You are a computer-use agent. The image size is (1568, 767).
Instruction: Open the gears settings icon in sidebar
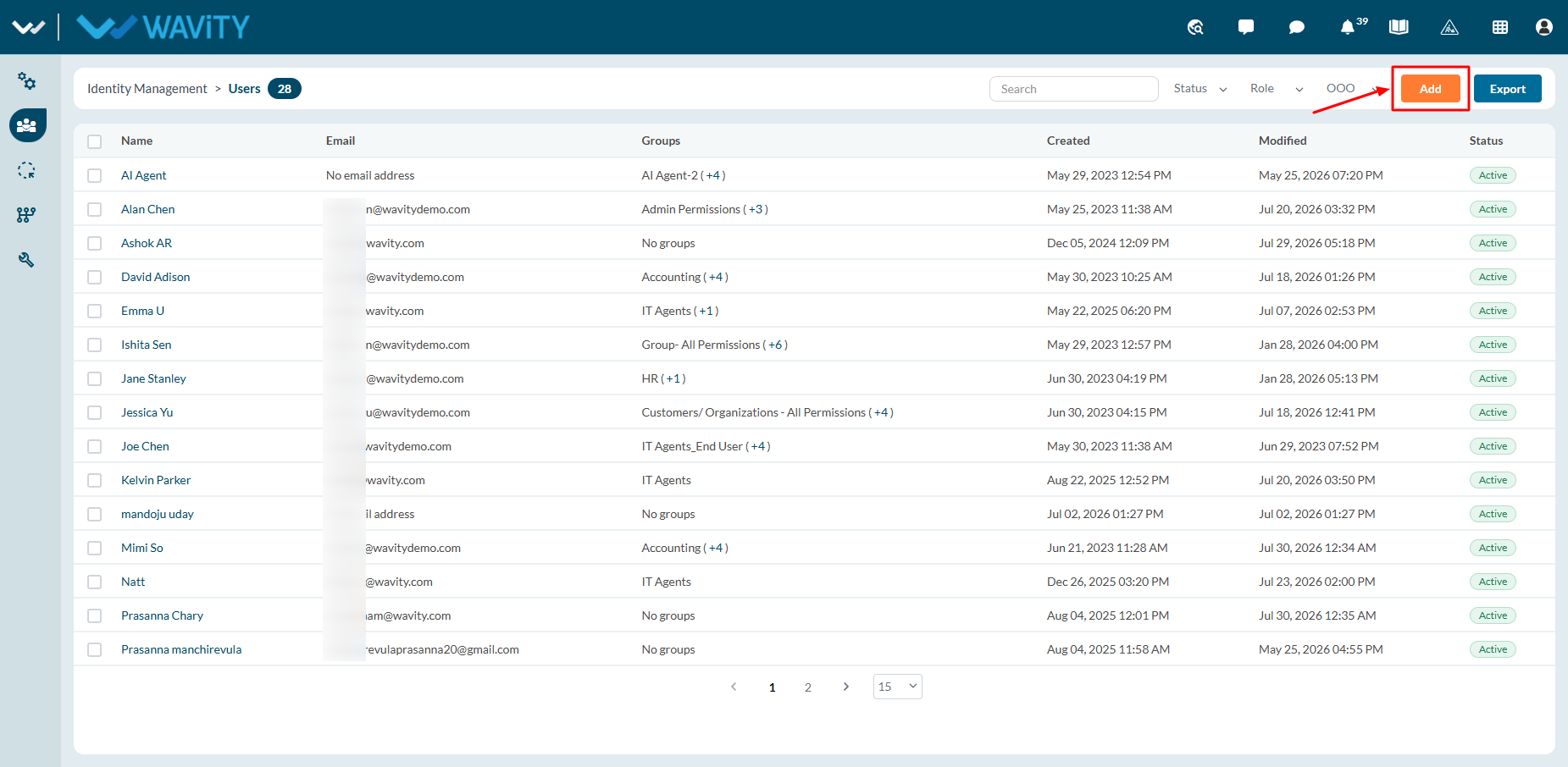(27, 81)
